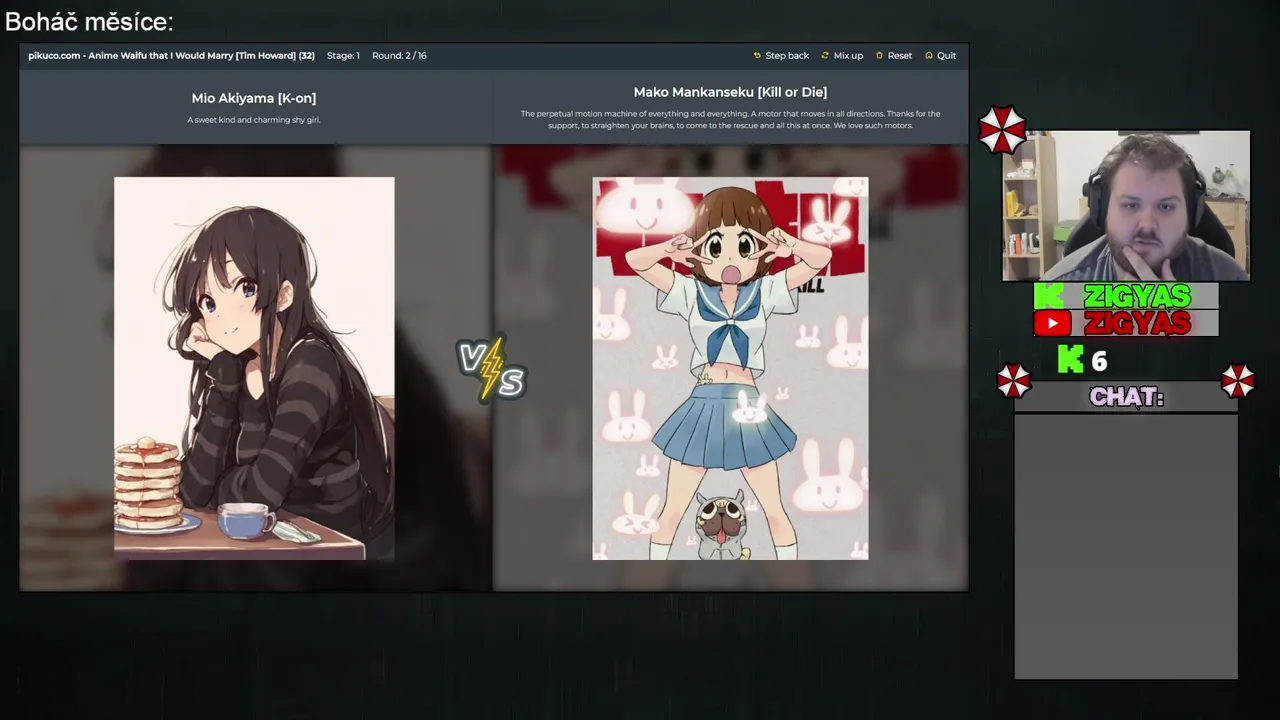Click the Reset button
Viewport: 1280px width, 720px height.
893,55
